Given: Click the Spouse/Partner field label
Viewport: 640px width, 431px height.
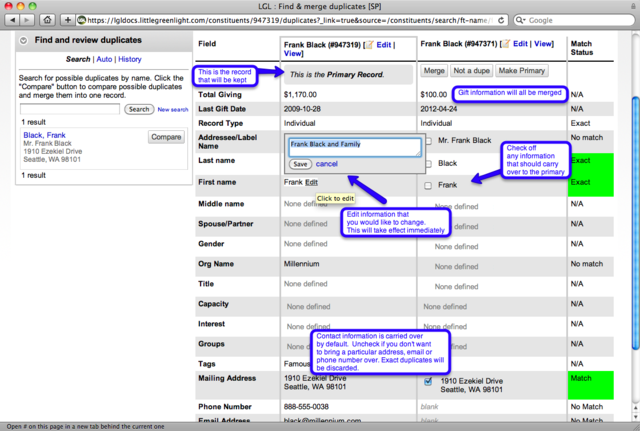Looking at the screenshot, I should (x=226, y=224).
